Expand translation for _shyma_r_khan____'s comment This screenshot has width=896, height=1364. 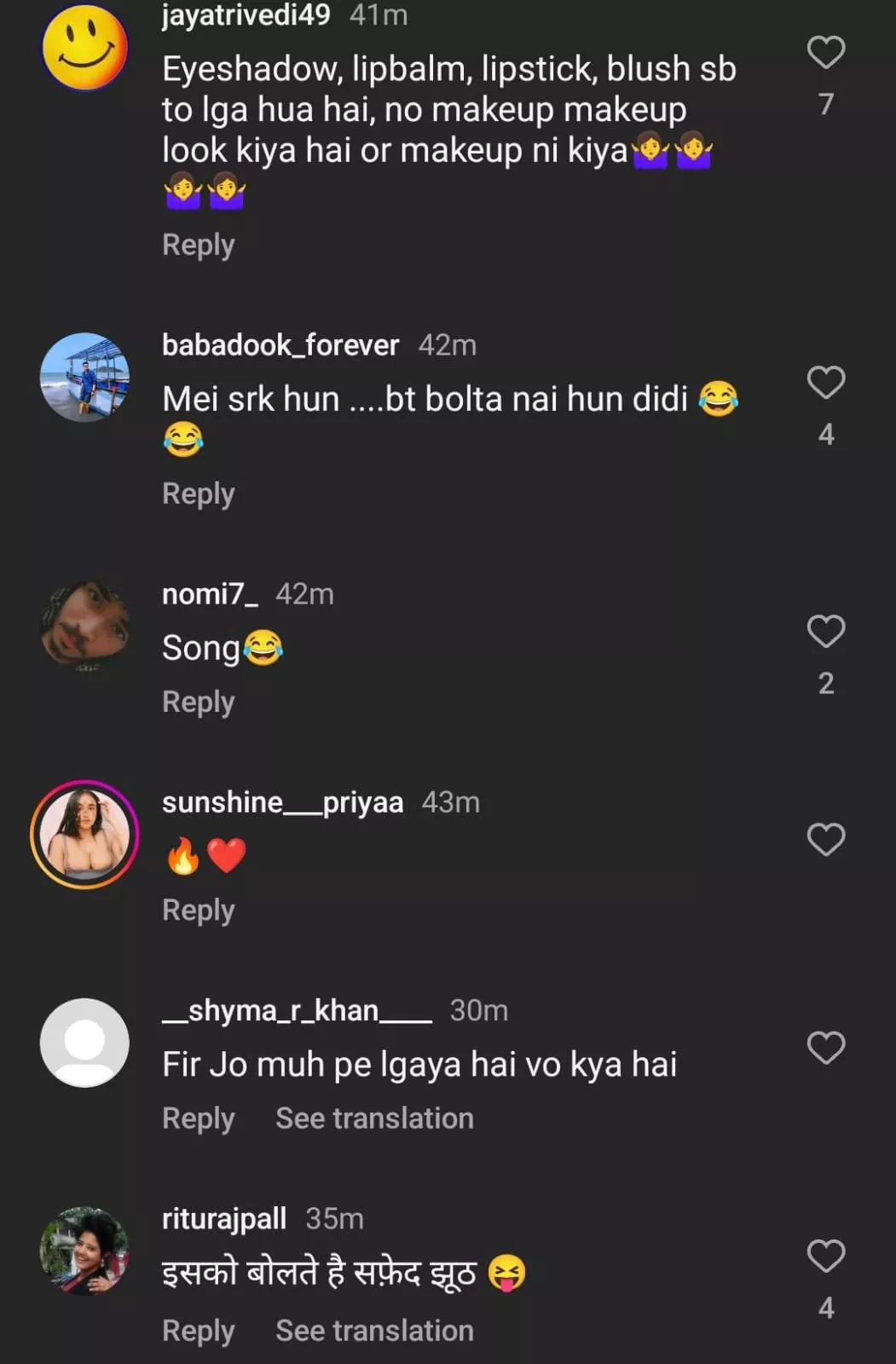tap(374, 1118)
